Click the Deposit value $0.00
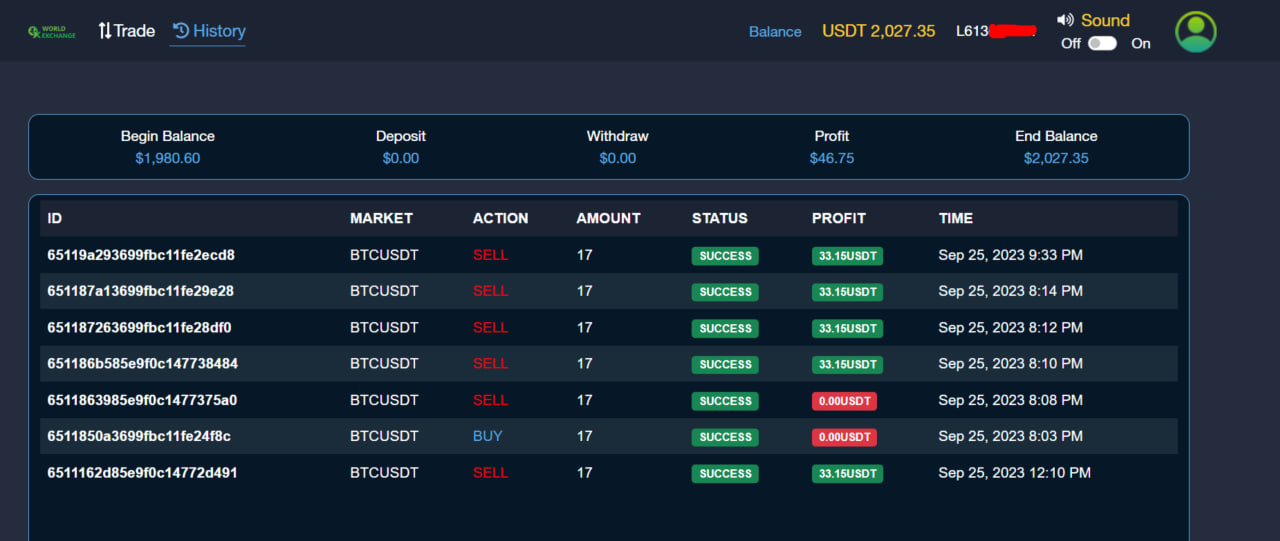1280x541 pixels. click(x=401, y=158)
